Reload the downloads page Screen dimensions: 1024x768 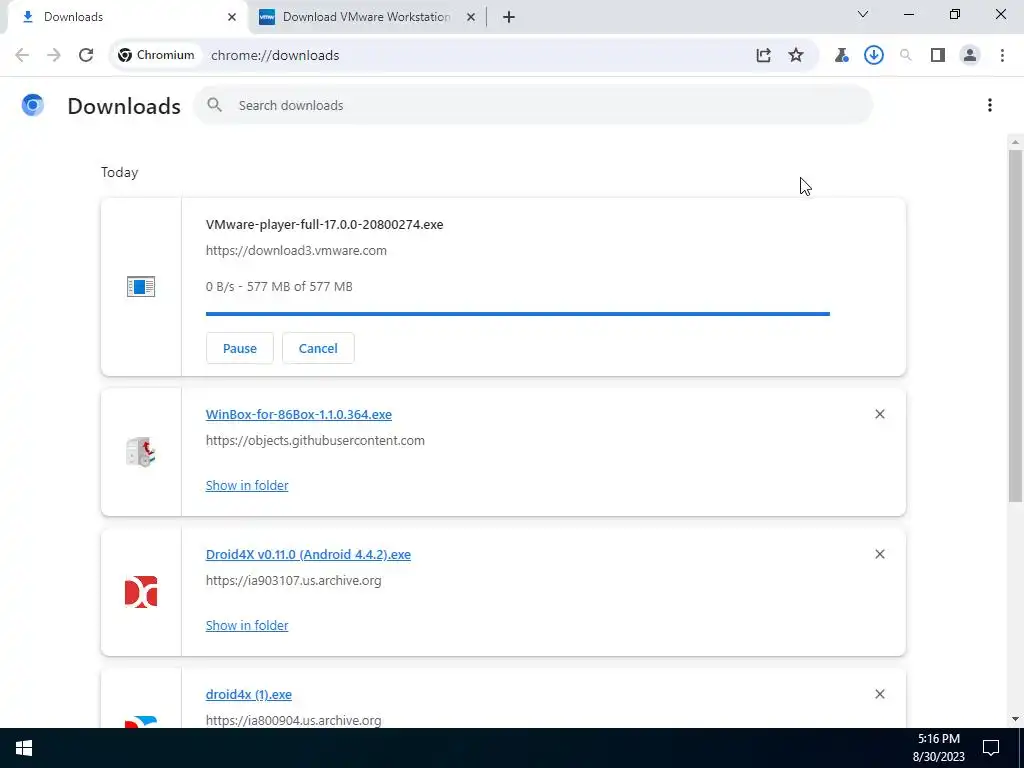pos(86,56)
